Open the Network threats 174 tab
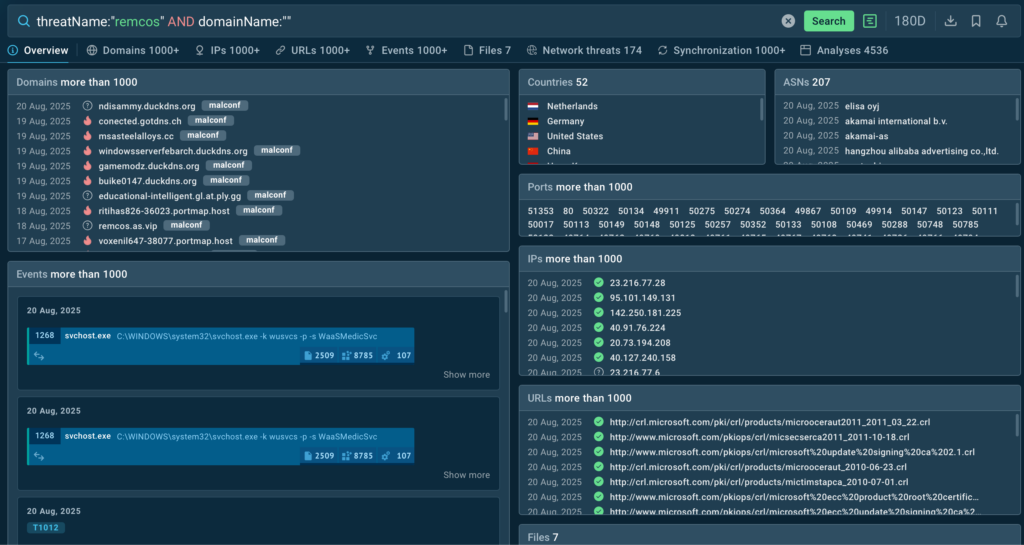 [x=584, y=50]
